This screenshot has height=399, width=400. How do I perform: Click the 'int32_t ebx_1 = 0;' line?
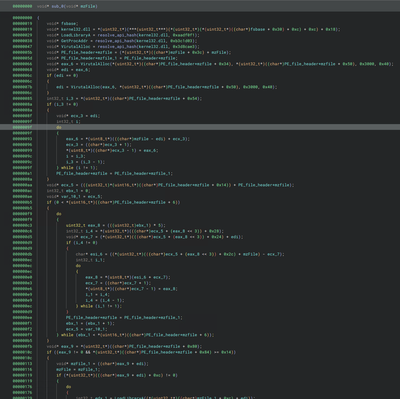tap(68, 191)
